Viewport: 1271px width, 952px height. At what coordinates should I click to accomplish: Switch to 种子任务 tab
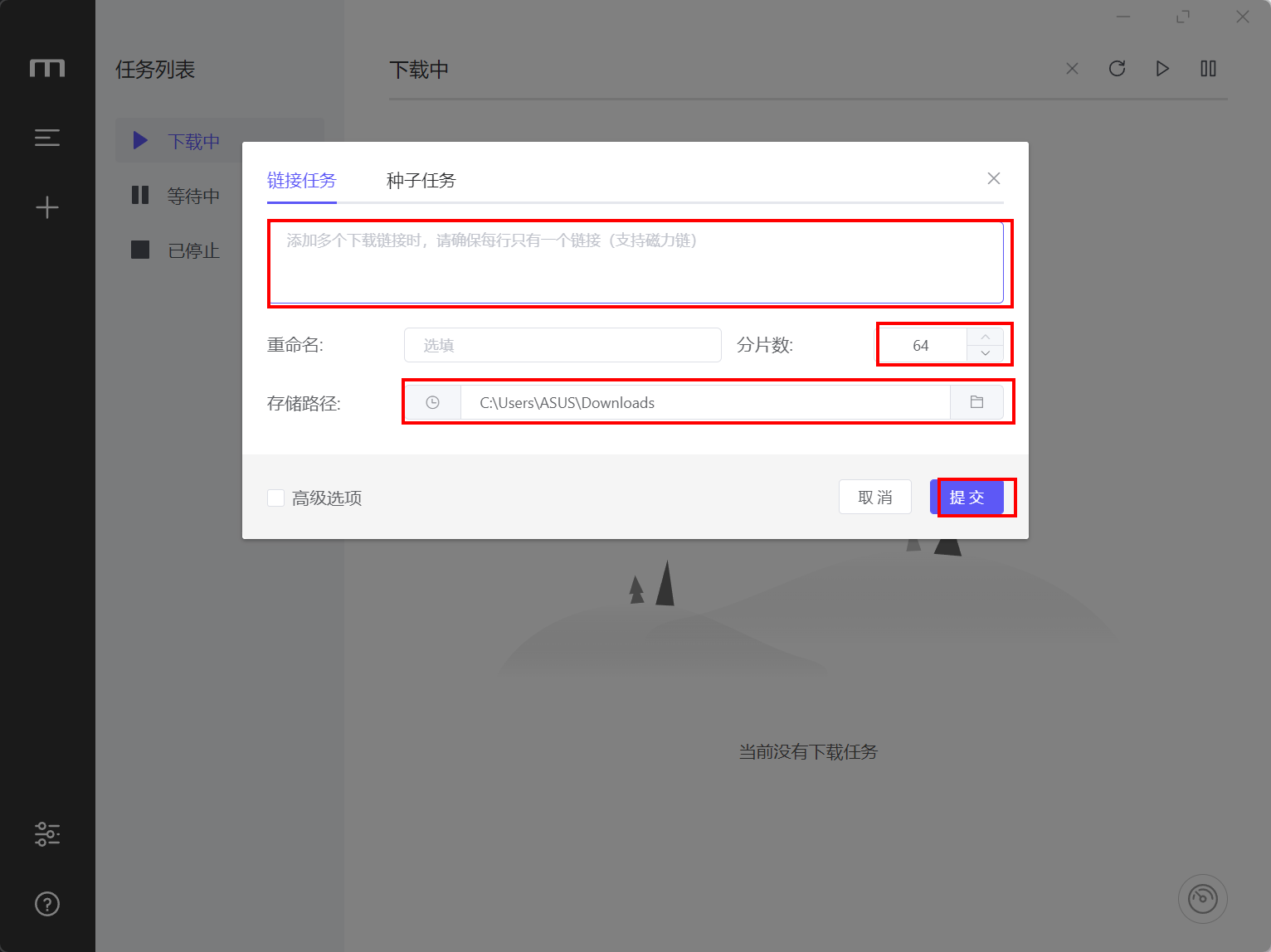coord(421,180)
